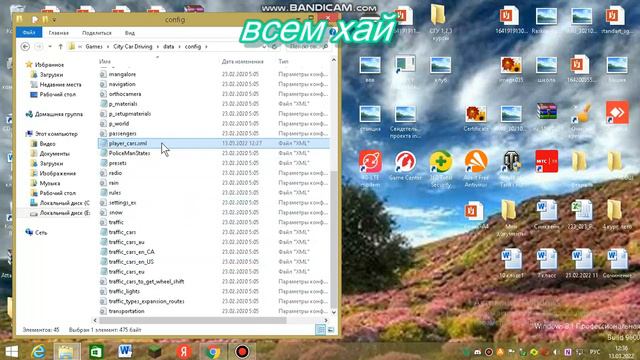
Task: Open the Вид ribbon tab
Action: [x=129, y=33]
